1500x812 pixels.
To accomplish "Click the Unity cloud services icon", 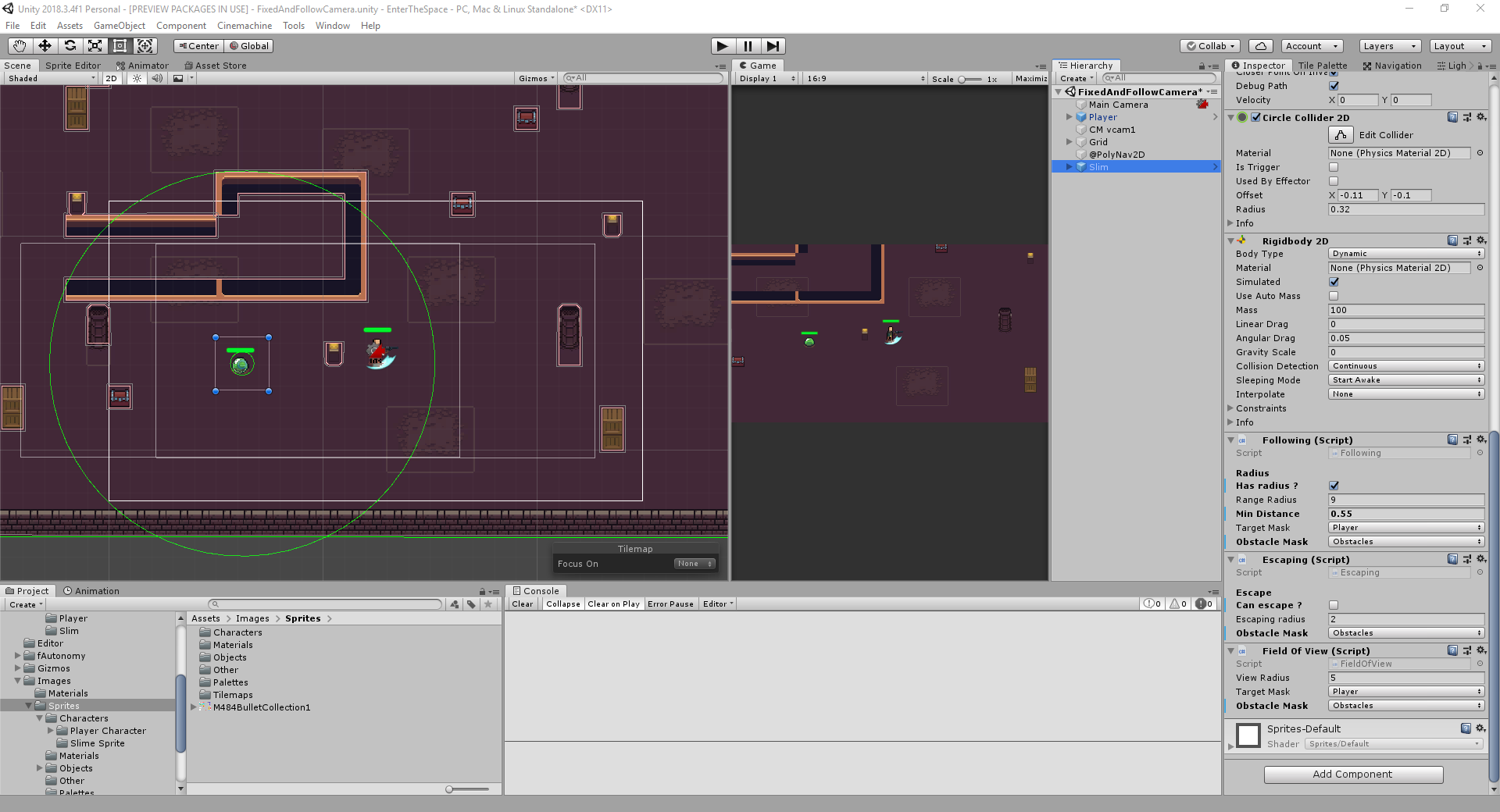I will click(1259, 45).
